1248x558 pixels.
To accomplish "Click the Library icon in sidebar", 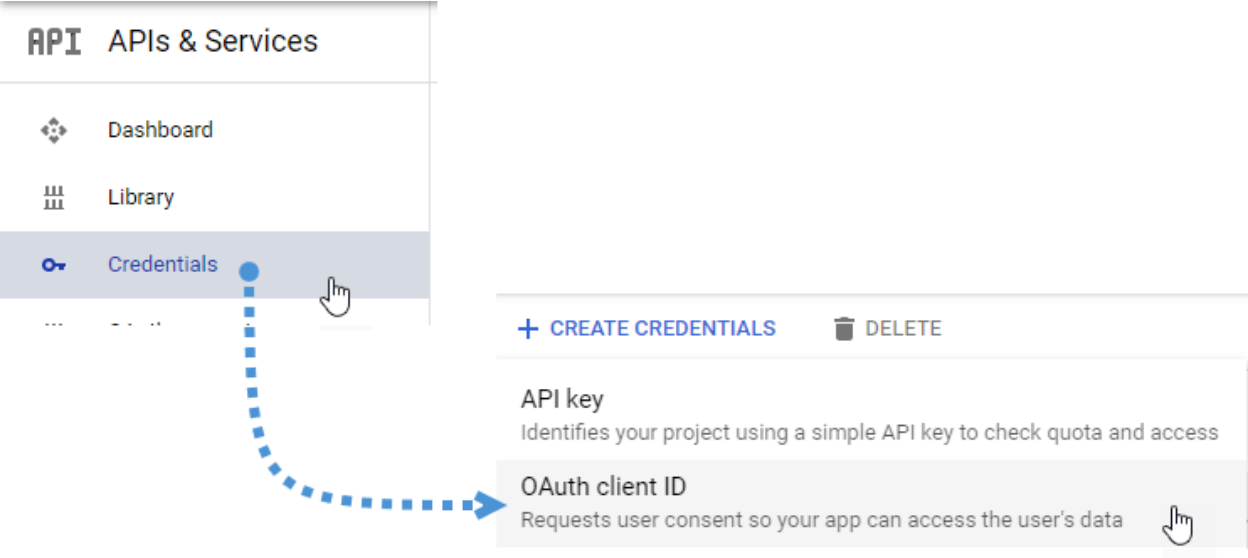I will (x=53, y=197).
